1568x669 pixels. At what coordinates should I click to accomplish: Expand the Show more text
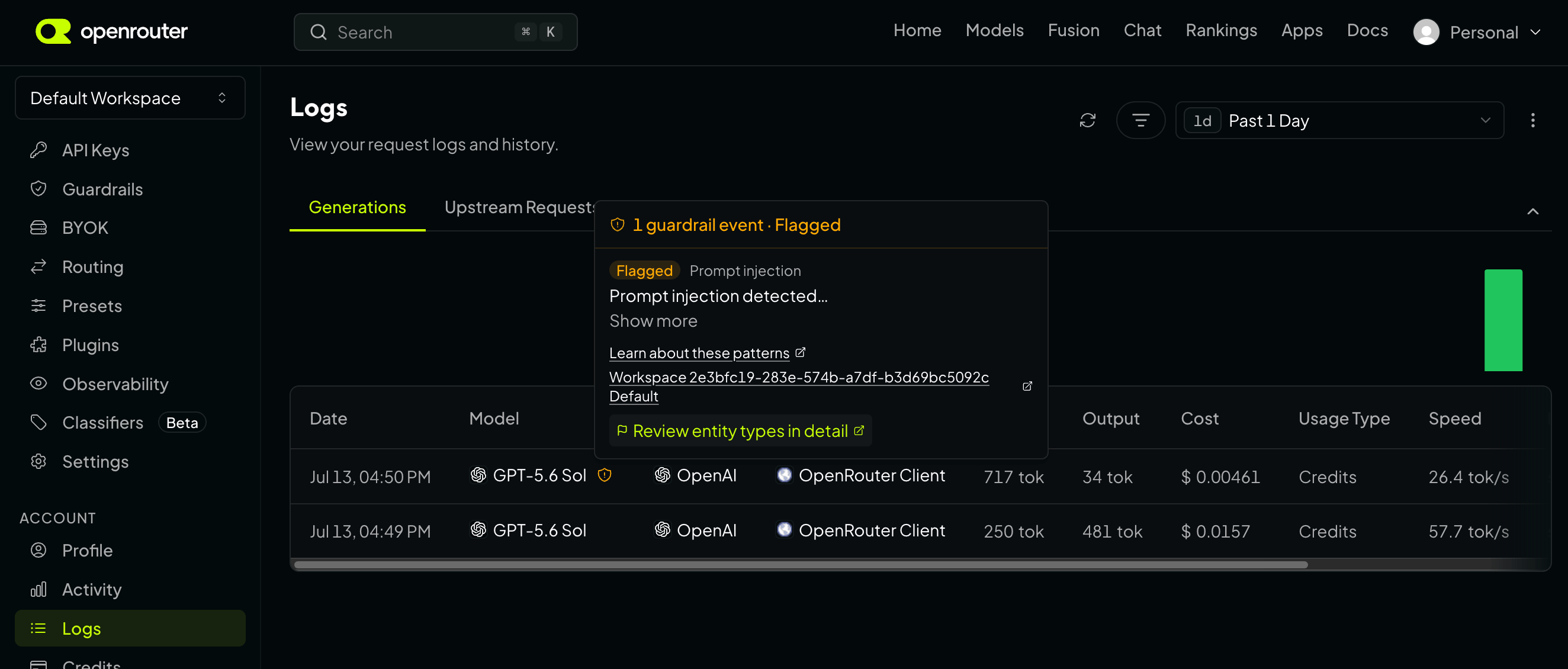click(x=653, y=321)
